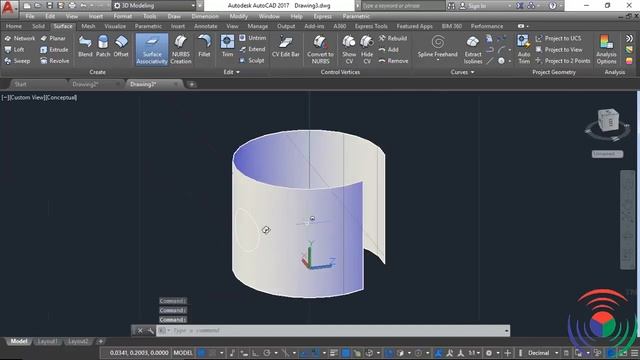The image size is (640, 360).
Task: Activate the Patch surface tool
Action: click(x=103, y=46)
